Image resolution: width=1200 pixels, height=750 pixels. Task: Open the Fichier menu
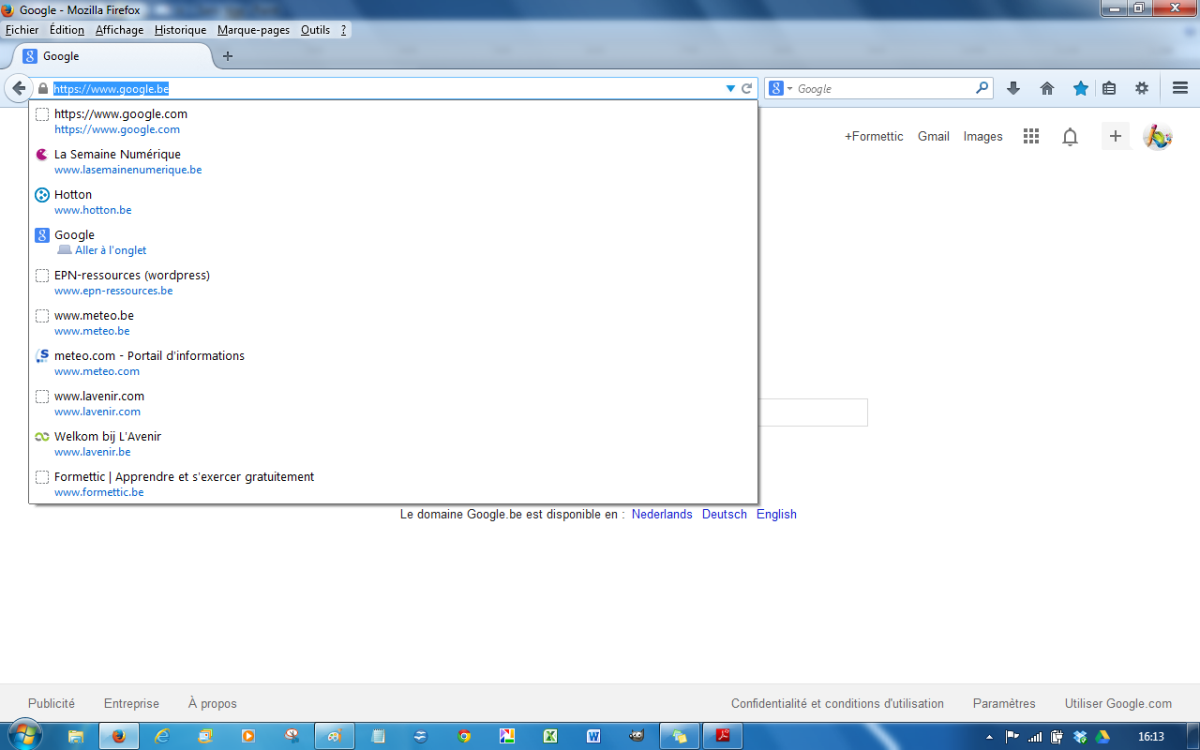click(x=22, y=30)
